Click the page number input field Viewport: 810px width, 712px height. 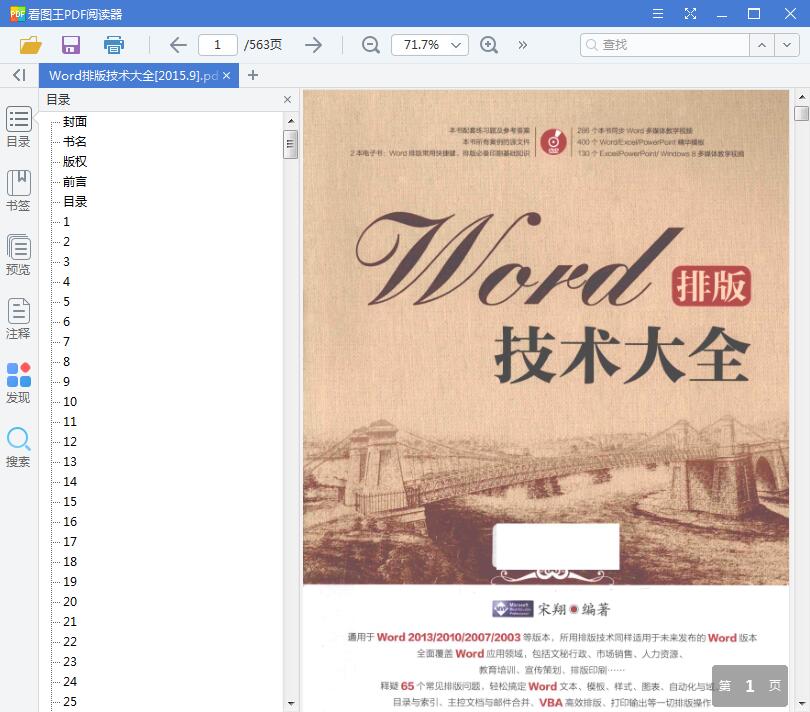click(x=217, y=45)
